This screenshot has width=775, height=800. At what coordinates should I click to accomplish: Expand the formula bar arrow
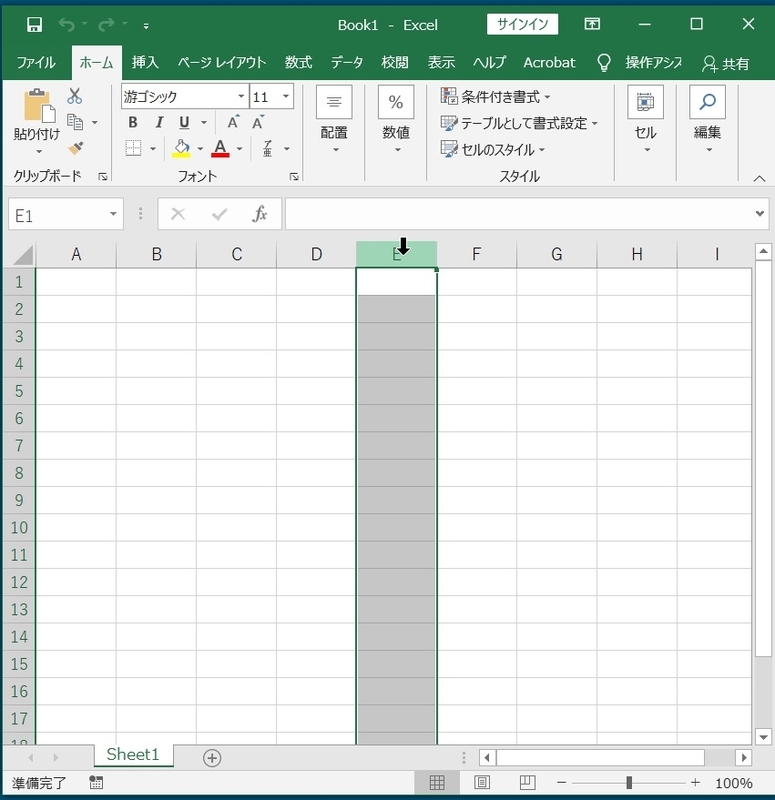coord(760,214)
